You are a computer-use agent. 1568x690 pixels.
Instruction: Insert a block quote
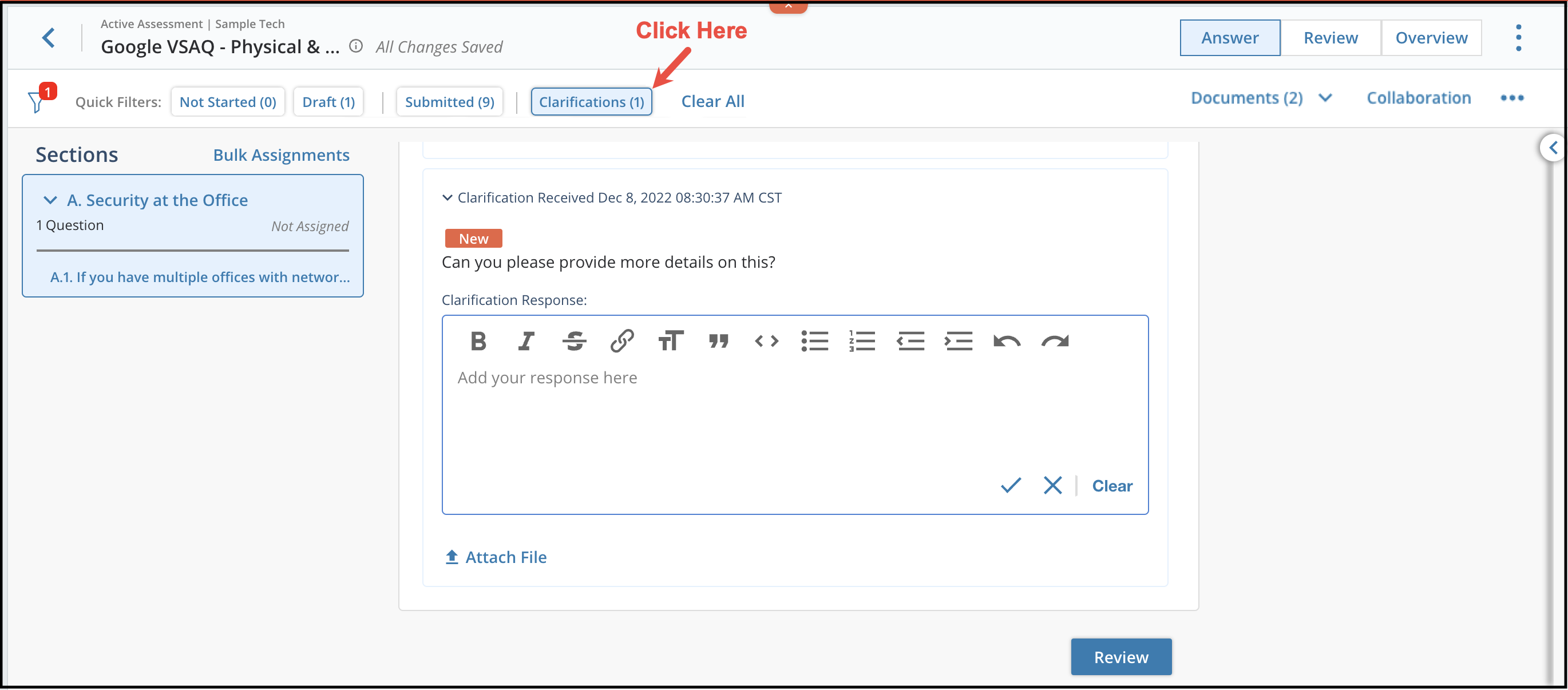(718, 342)
